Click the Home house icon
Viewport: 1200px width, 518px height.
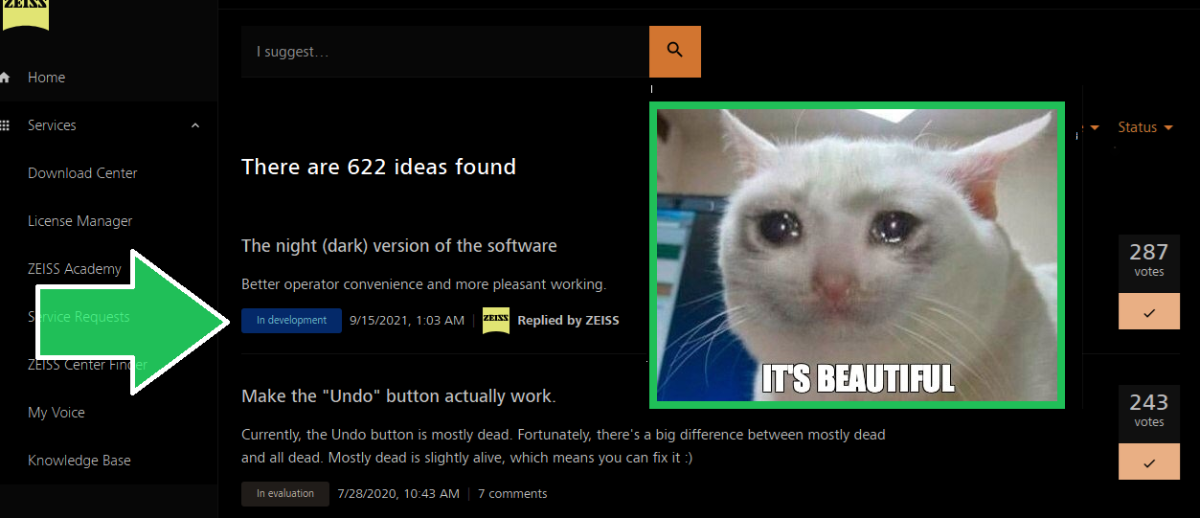point(6,77)
